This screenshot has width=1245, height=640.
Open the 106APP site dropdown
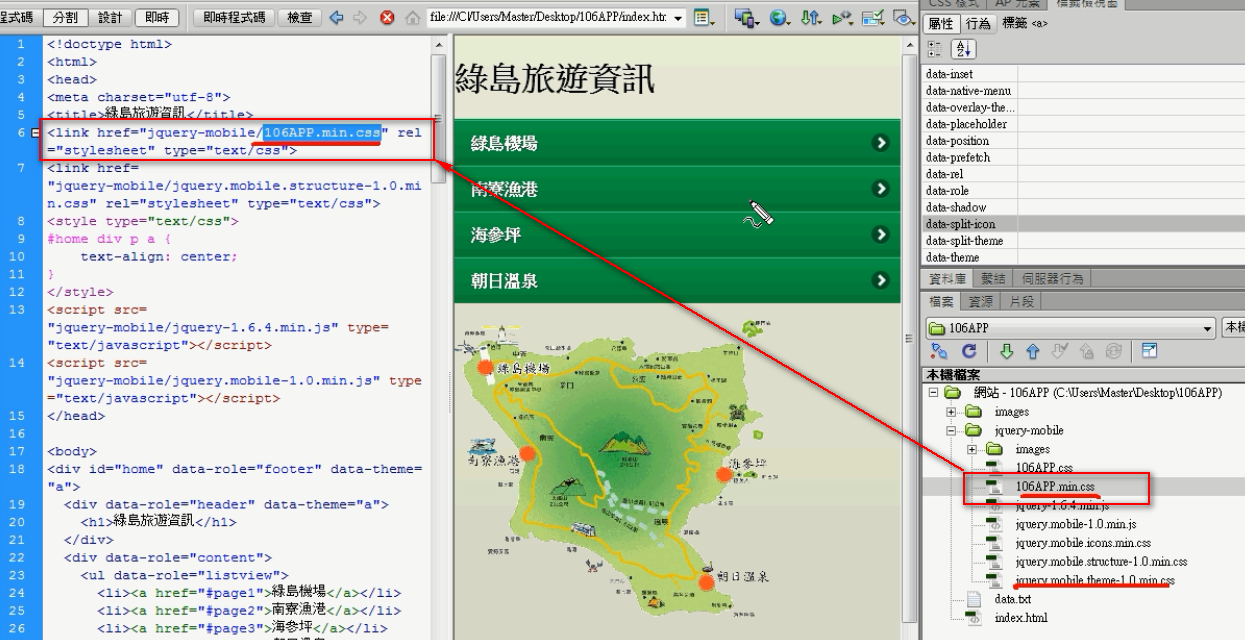coord(1208,328)
